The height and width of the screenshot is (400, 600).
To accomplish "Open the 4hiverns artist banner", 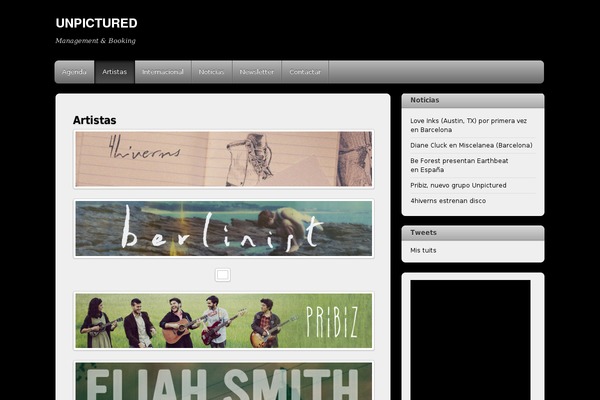I will point(223,159).
